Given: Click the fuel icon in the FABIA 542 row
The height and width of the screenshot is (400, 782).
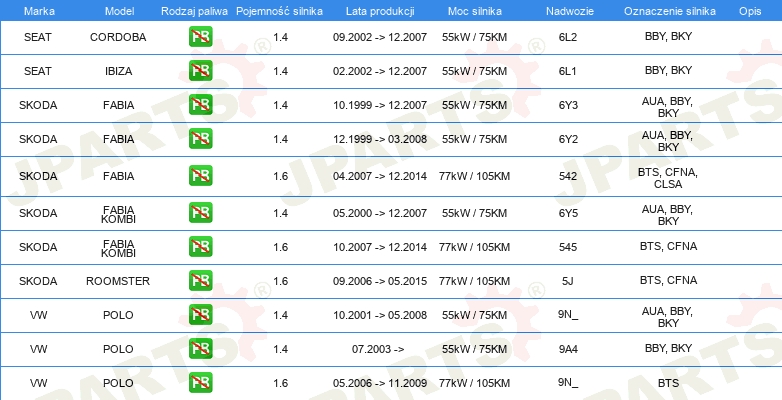Looking at the screenshot, I should [x=200, y=176].
